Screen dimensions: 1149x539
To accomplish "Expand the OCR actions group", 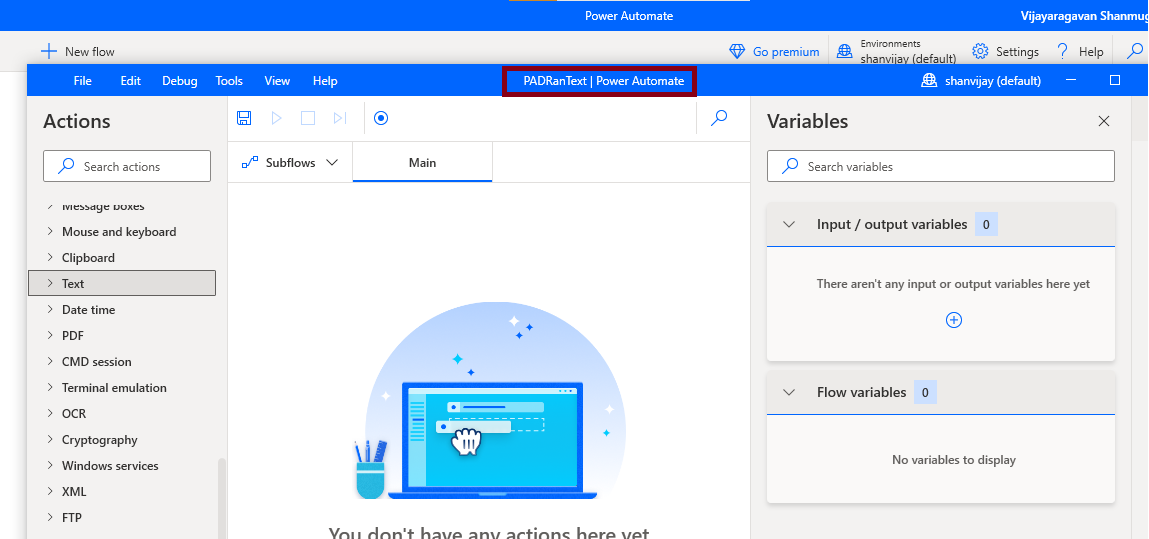I will tap(50, 413).
